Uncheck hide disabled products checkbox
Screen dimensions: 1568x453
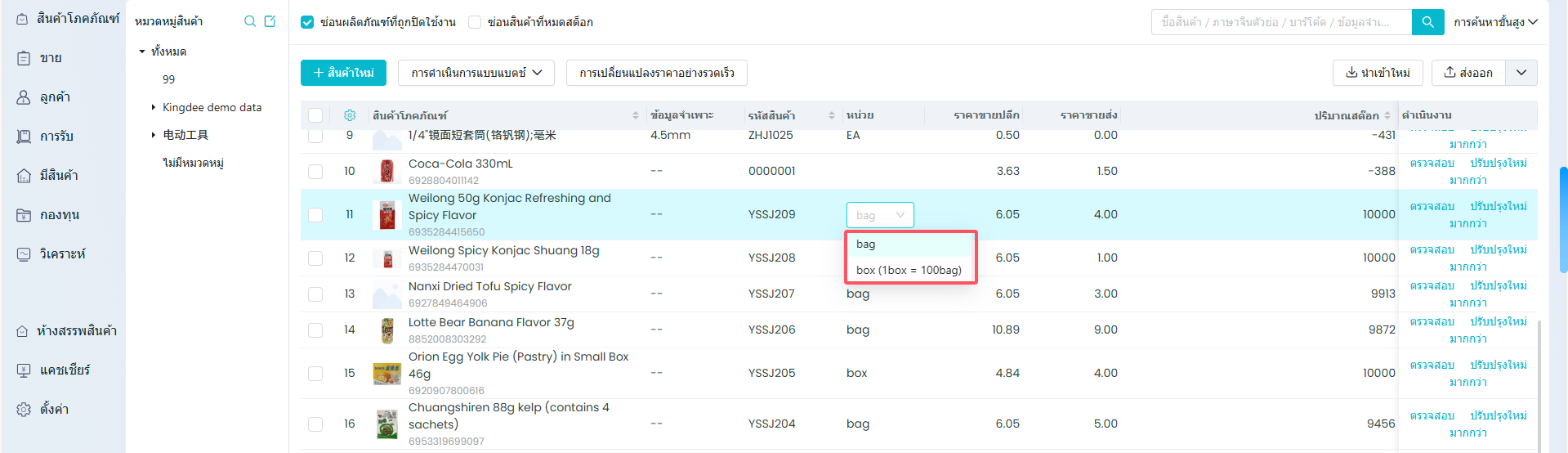(307, 22)
